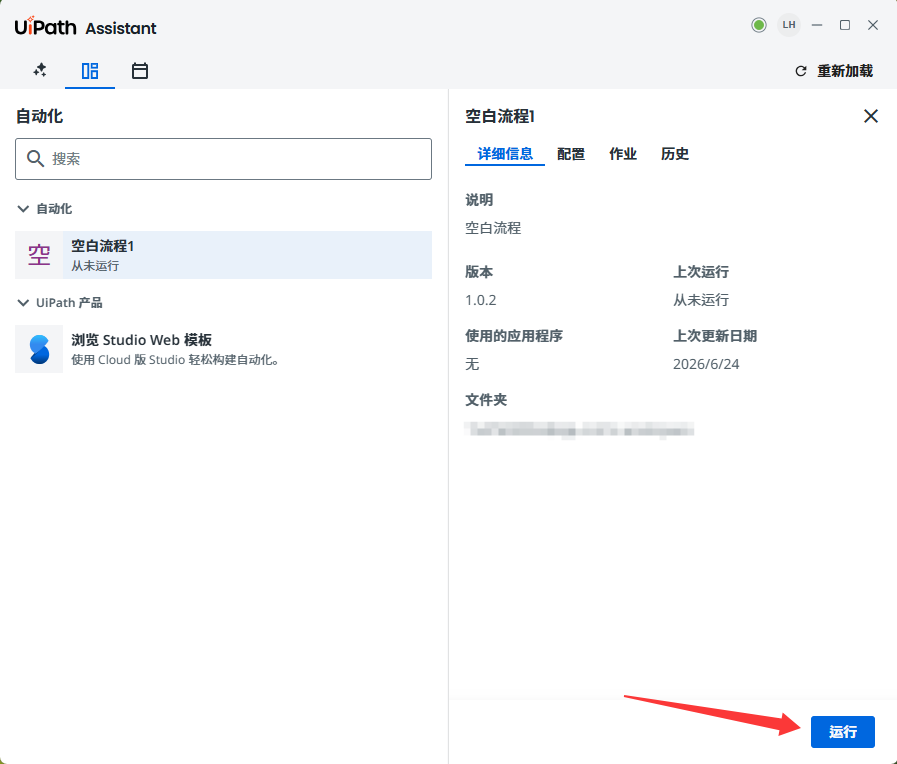The width and height of the screenshot is (897, 764).
Task: Switch to the 配置 tab
Action: coord(571,154)
